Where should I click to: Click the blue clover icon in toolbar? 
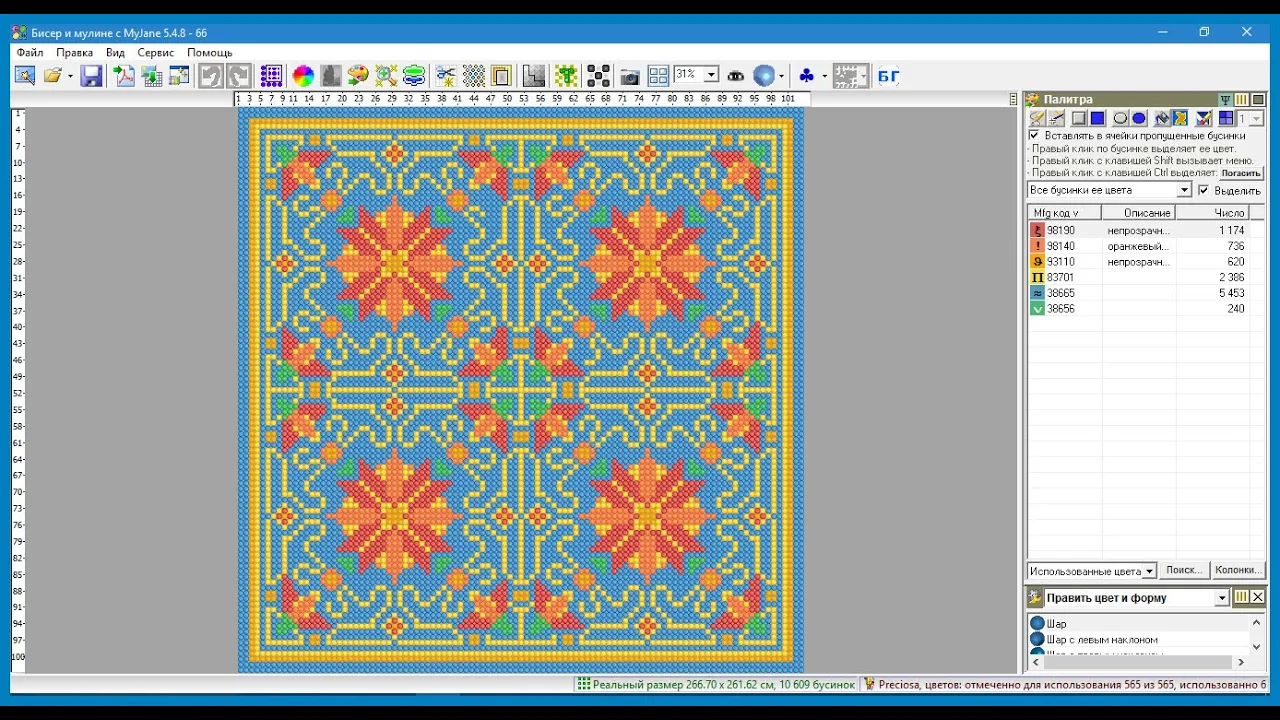(x=806, y=76)
